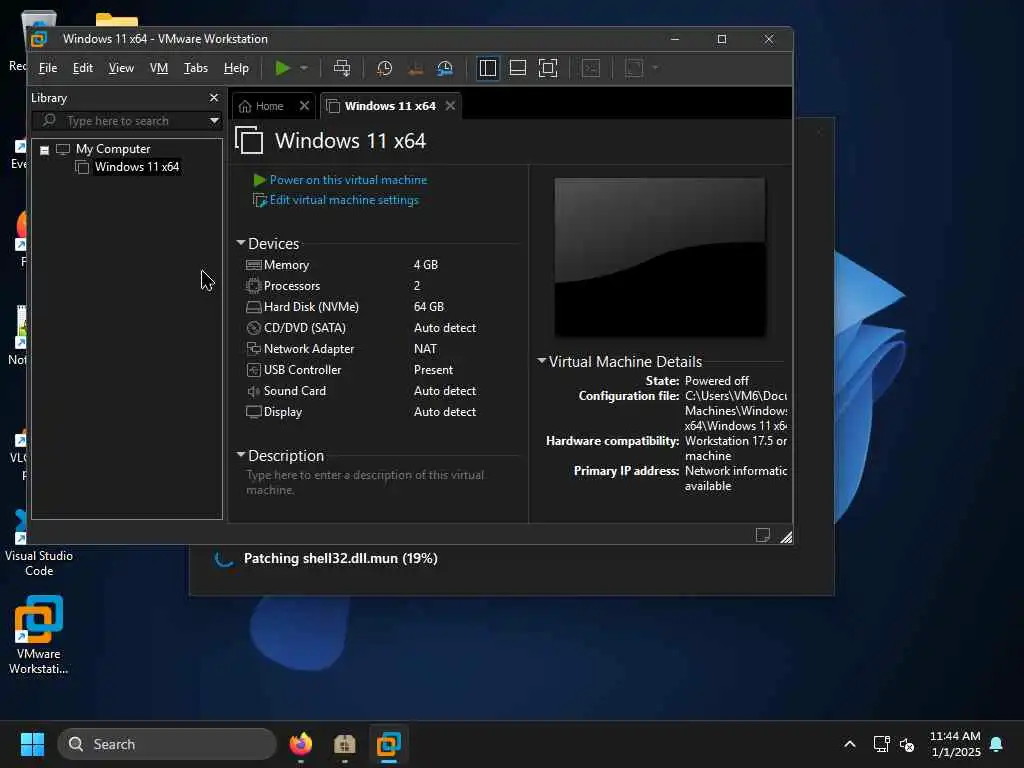Click the virtual machine preview thumbnail
This screenshot has height=768, width=1024.
[660, 257]
